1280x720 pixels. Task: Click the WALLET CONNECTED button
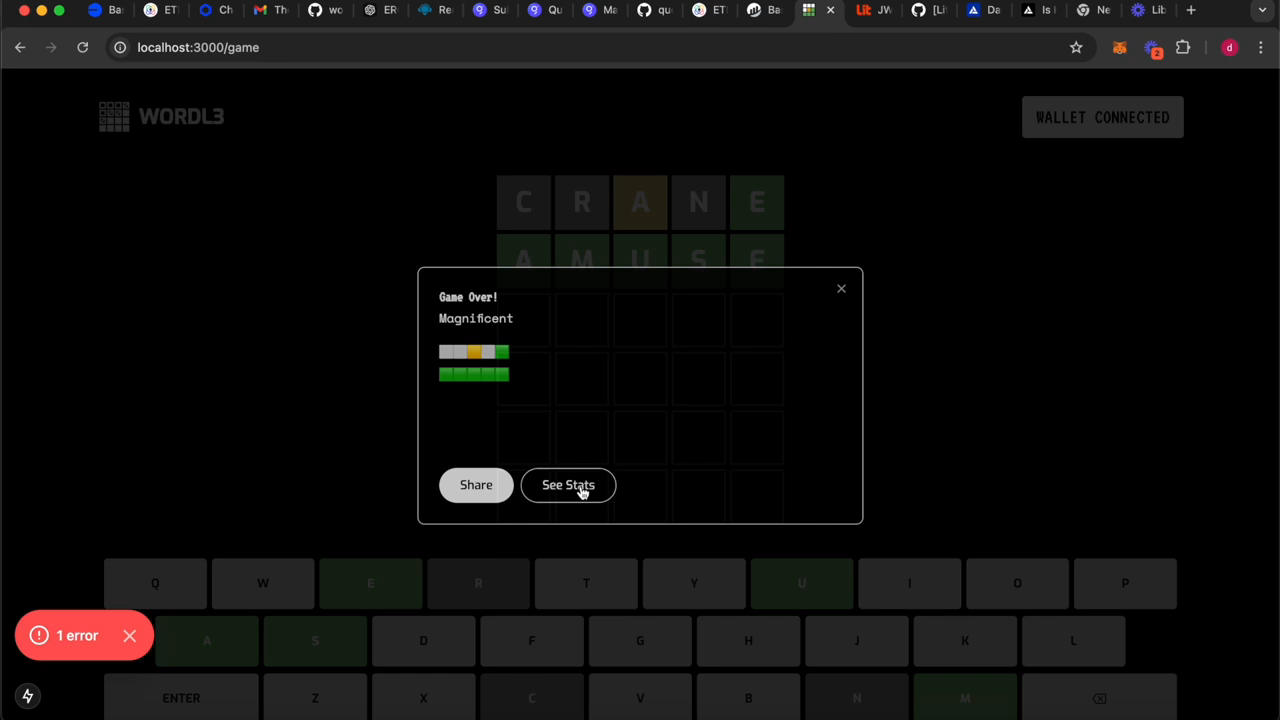coord(1102,117)
